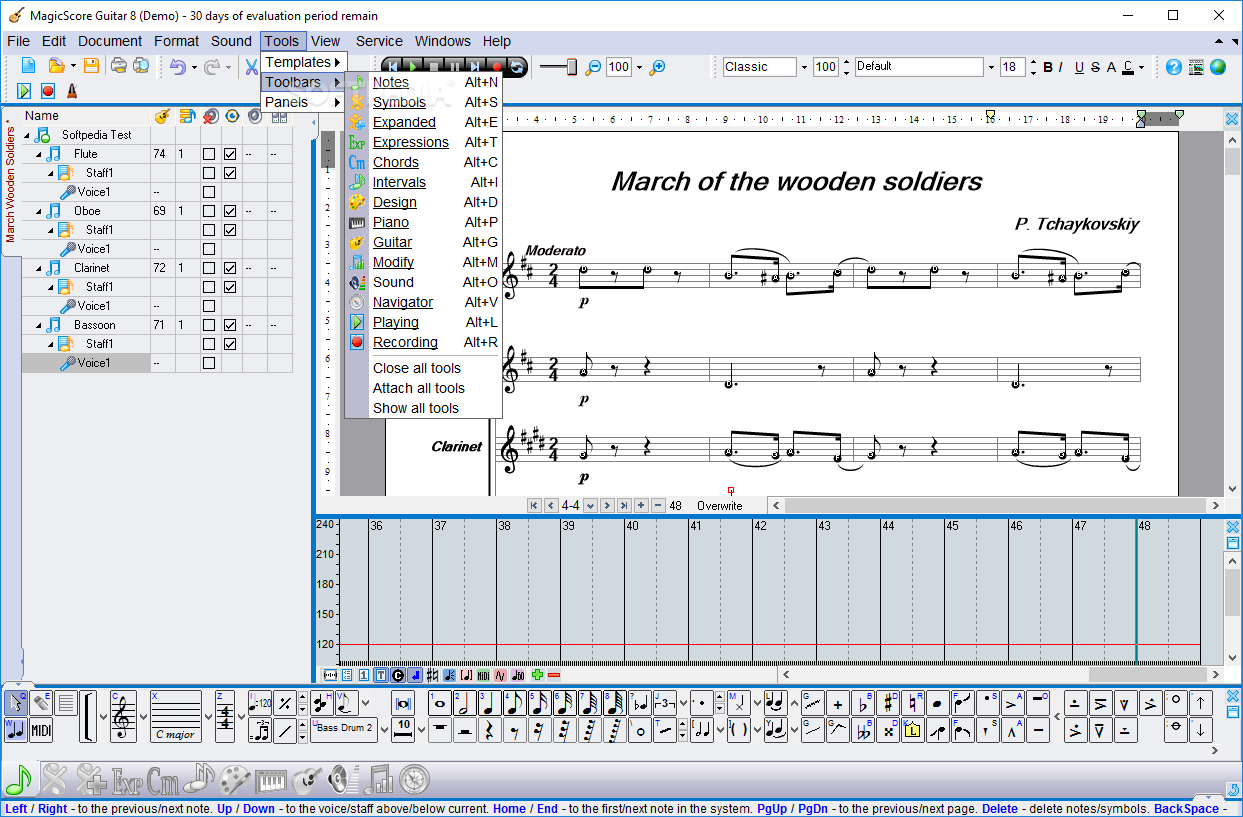Open the C major key signature dropdown
Image resolution: width=1243 pixels, height=817 pixels.
[x=208, y=717]
